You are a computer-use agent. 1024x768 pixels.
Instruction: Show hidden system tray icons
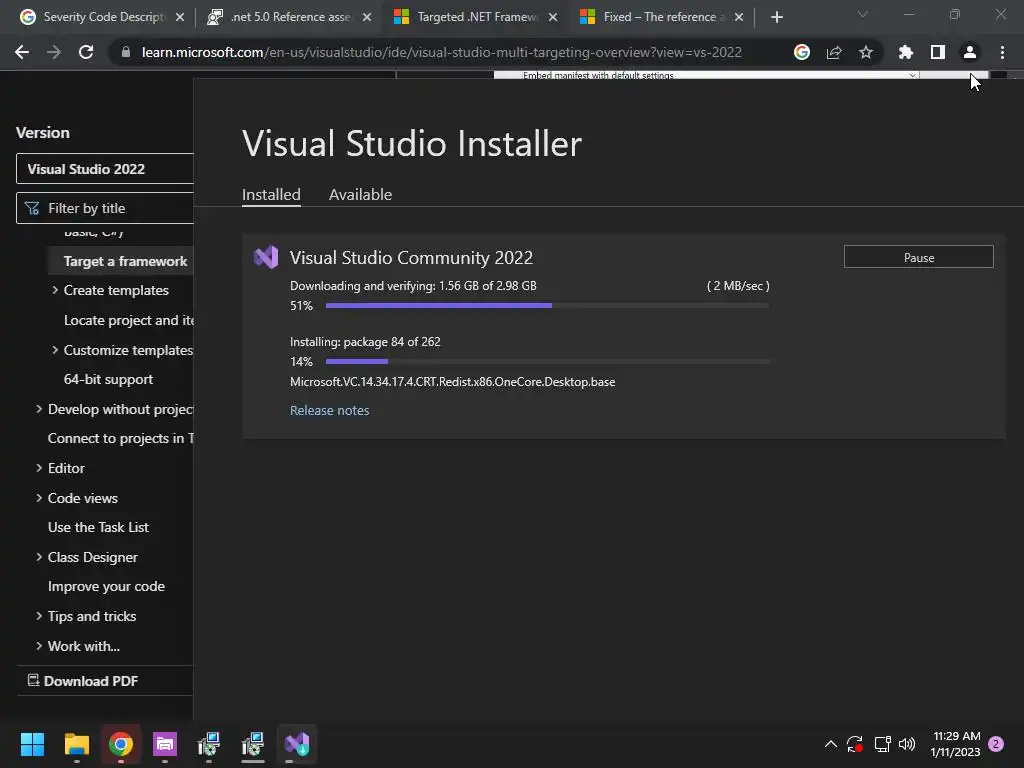tap(831, 744)
